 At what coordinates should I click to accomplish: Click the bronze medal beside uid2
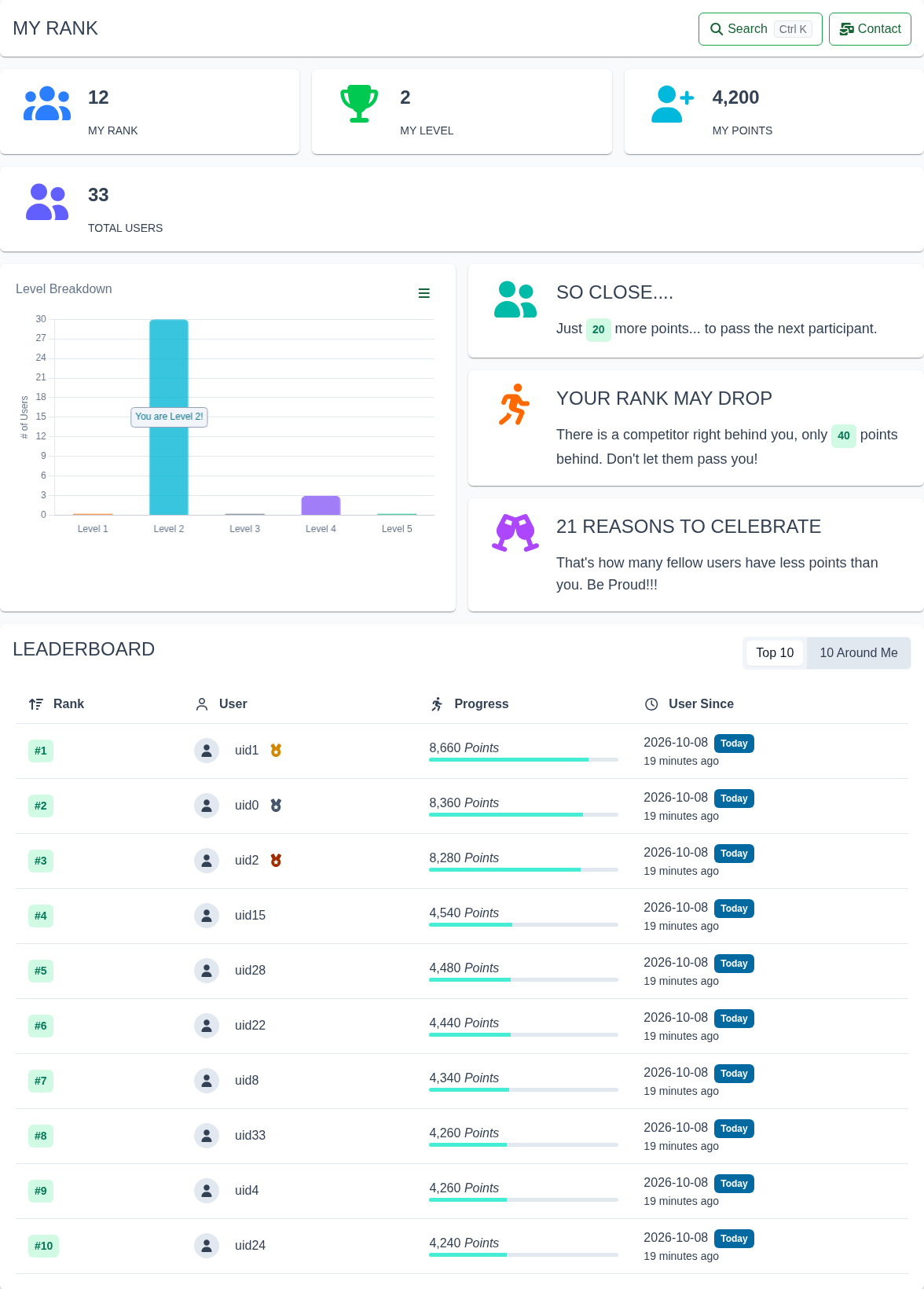pyautogui.click(x=276, y=861)
